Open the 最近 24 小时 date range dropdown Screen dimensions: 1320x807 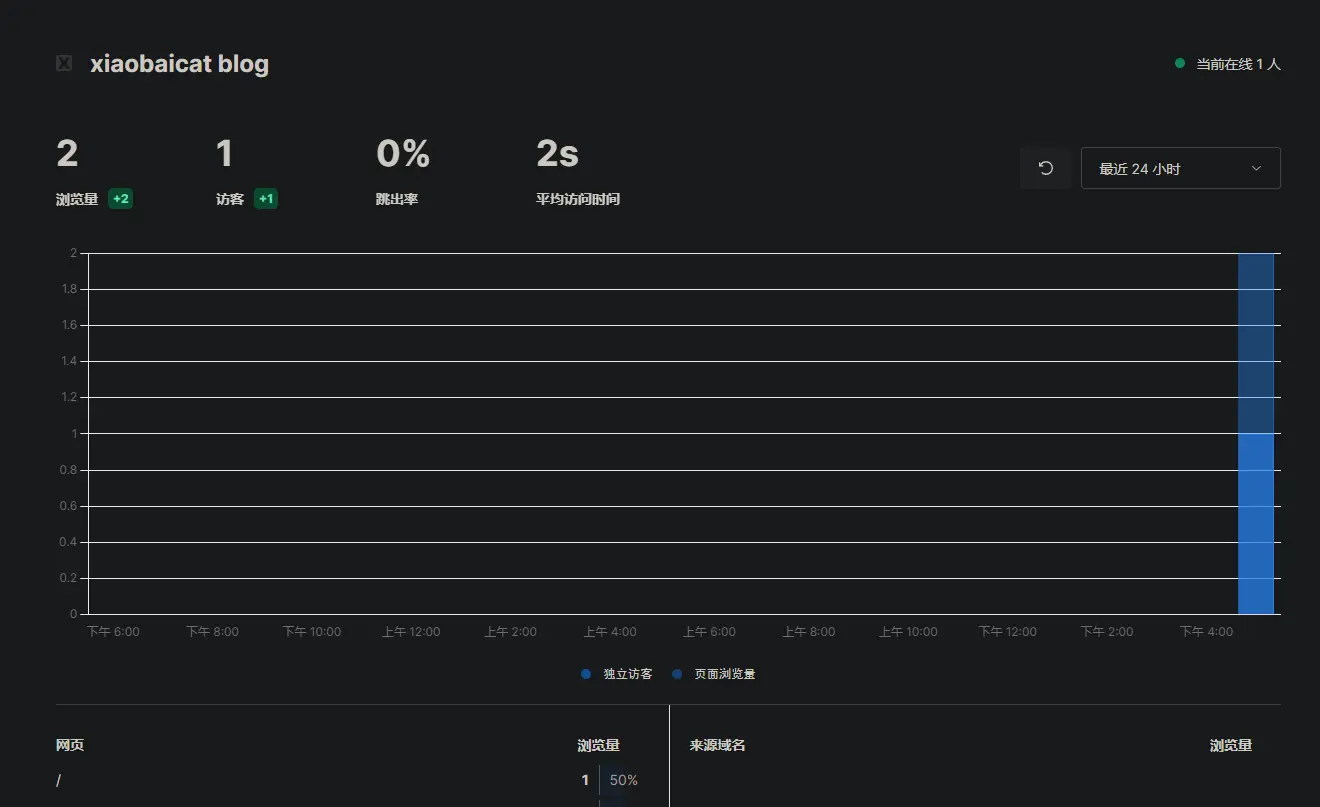pos(1180,168)
